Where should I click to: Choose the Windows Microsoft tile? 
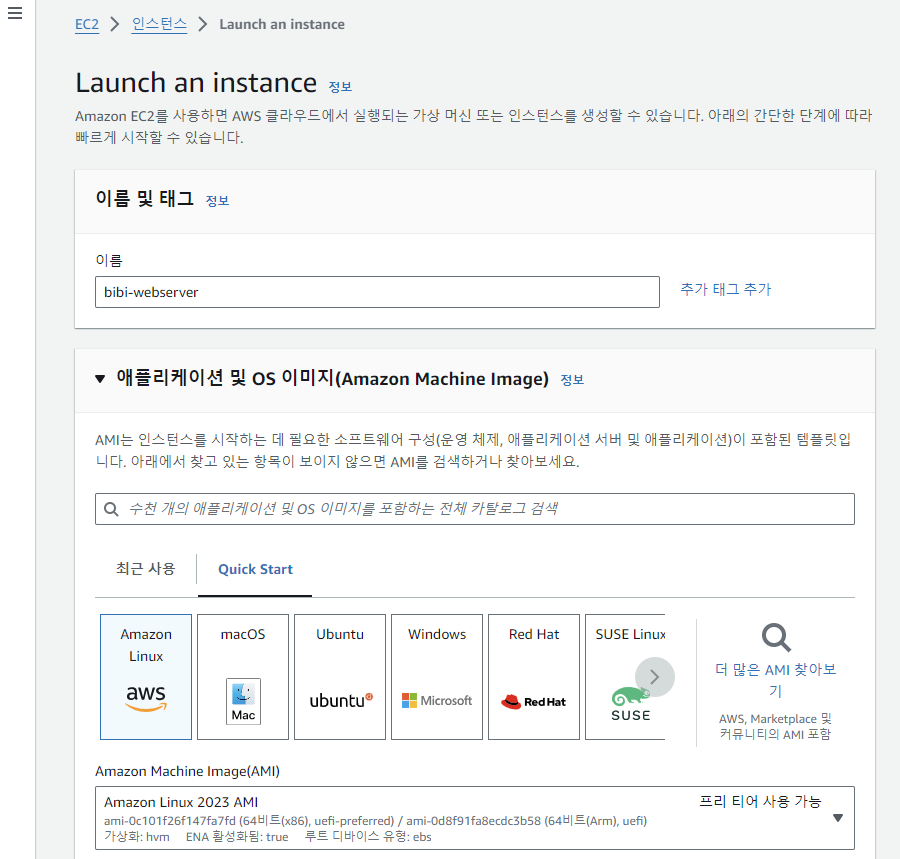pyautogui.click(x=437, y=677)
